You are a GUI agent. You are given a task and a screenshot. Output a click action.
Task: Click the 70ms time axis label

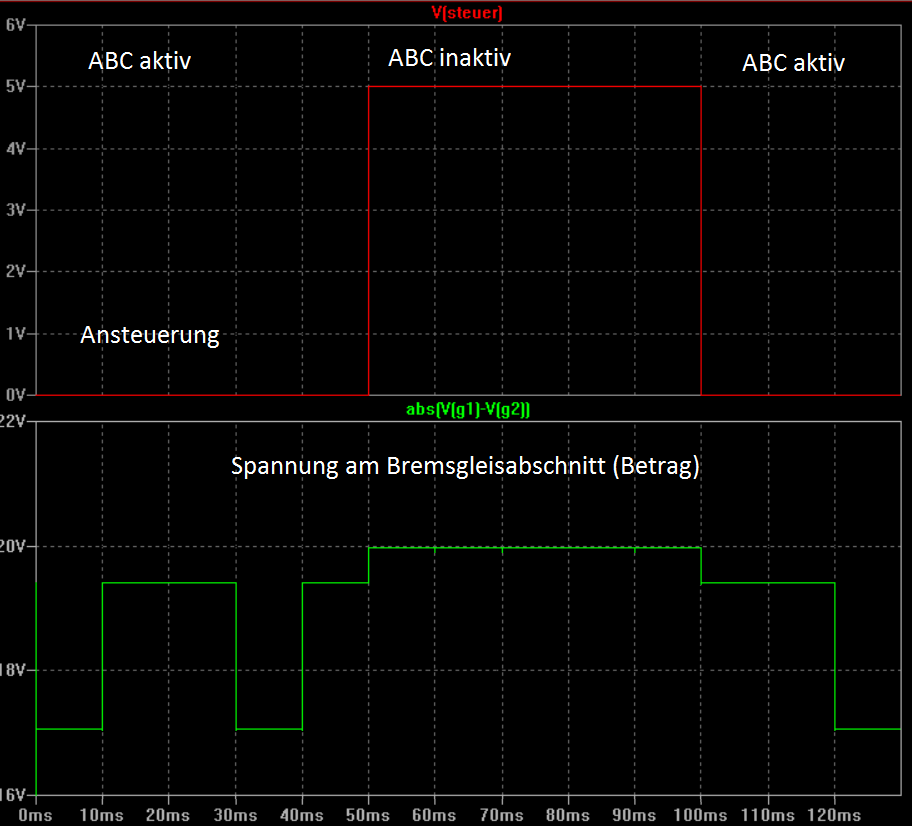[501, 815]
